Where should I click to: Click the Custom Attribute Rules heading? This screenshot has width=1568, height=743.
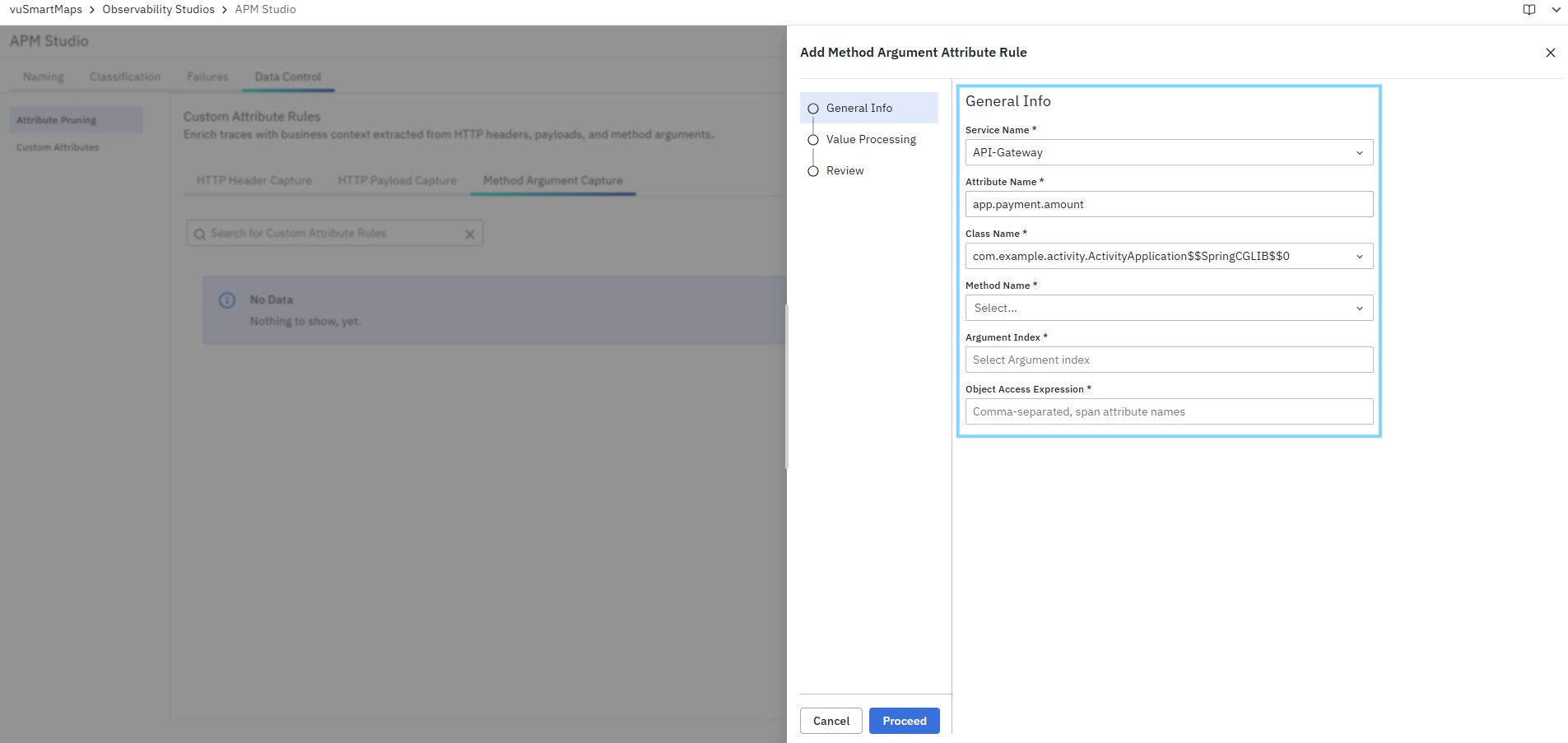pyautogui.click(x=252, y=117)
